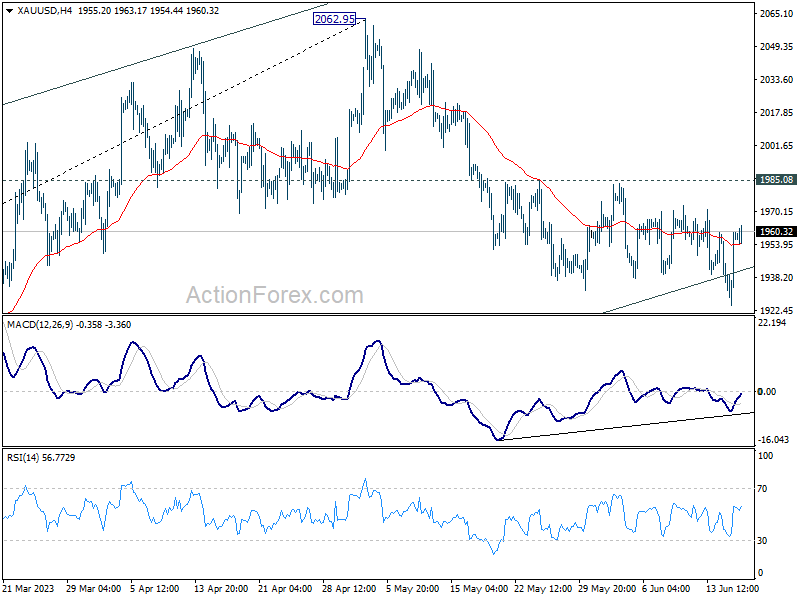Select the 1953.95 price axis value
Viewport: 800px width, 600px height.
point(777,245)
